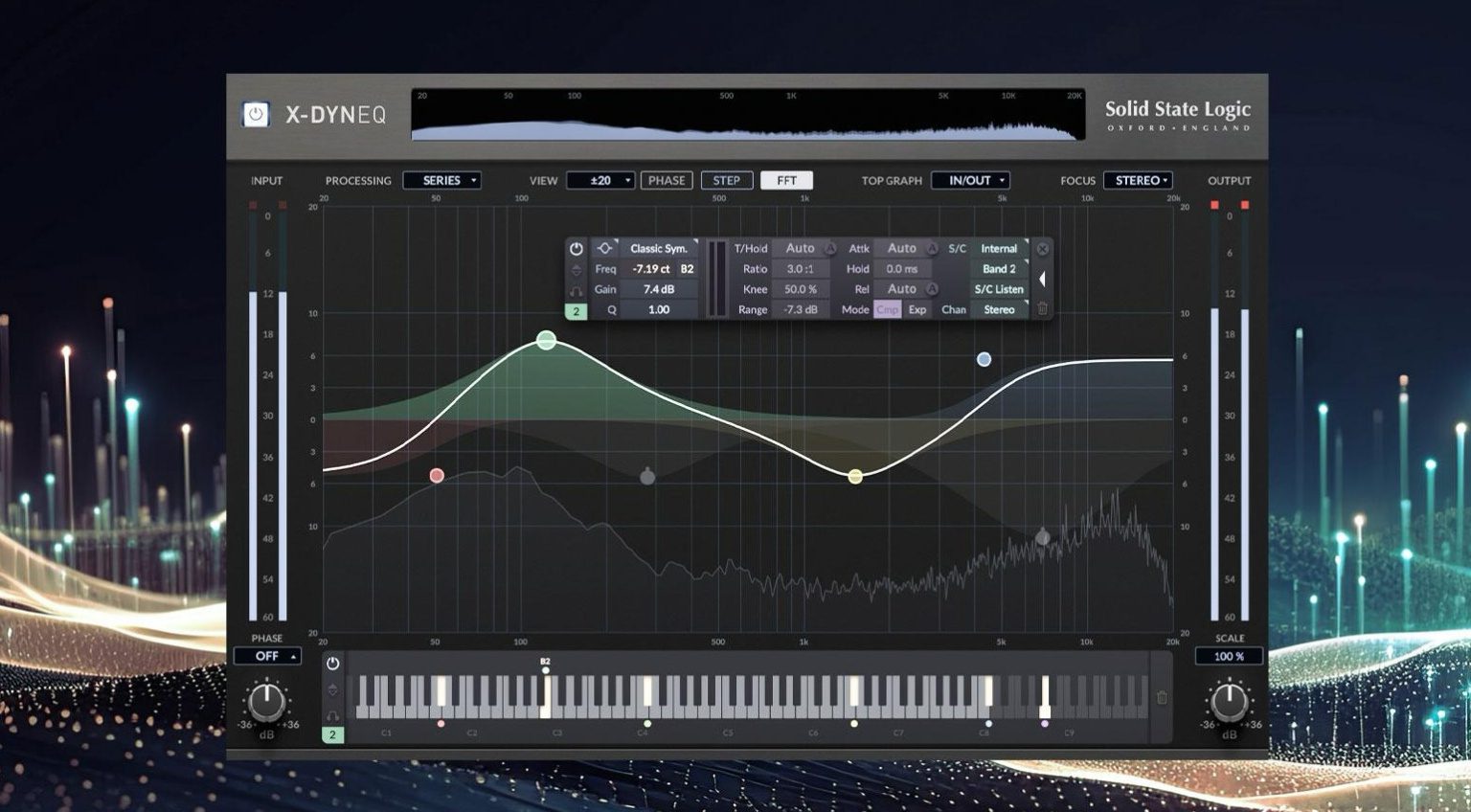Viewport: 1471px width, 812px height.
Task: Open the Band 2 selector in the panel
Action: point(999,269)
